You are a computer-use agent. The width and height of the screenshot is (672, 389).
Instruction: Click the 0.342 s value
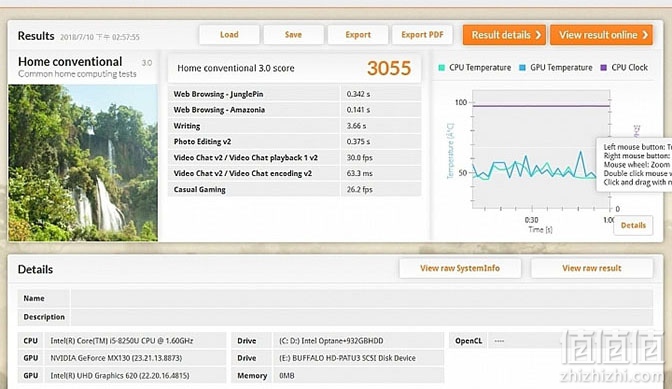coord(358,94)
